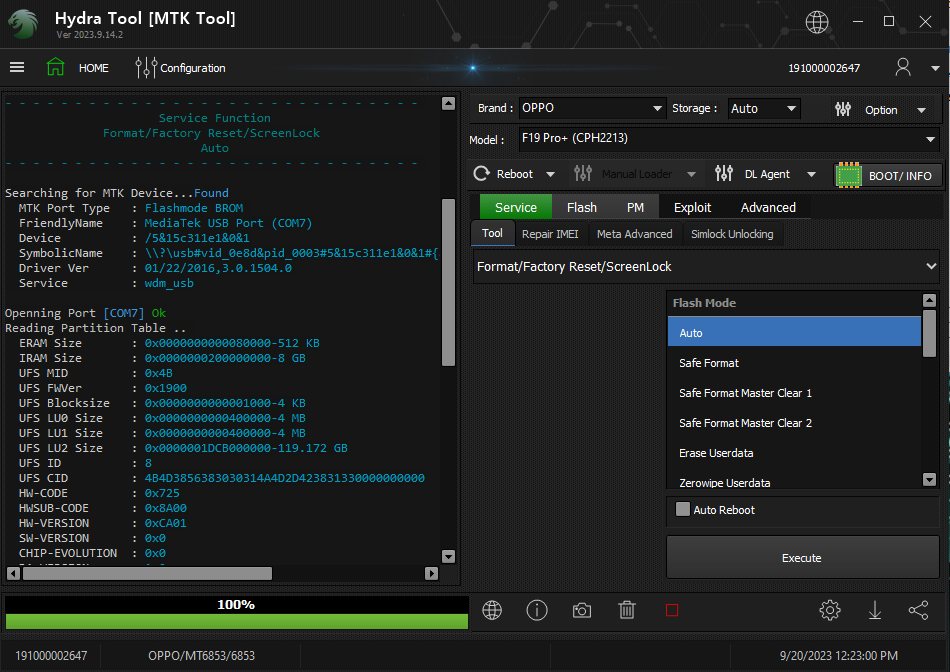The height and width of the screenshot is (672, 950).
Task: Switch to the Service tab
Action: [516, 207]
